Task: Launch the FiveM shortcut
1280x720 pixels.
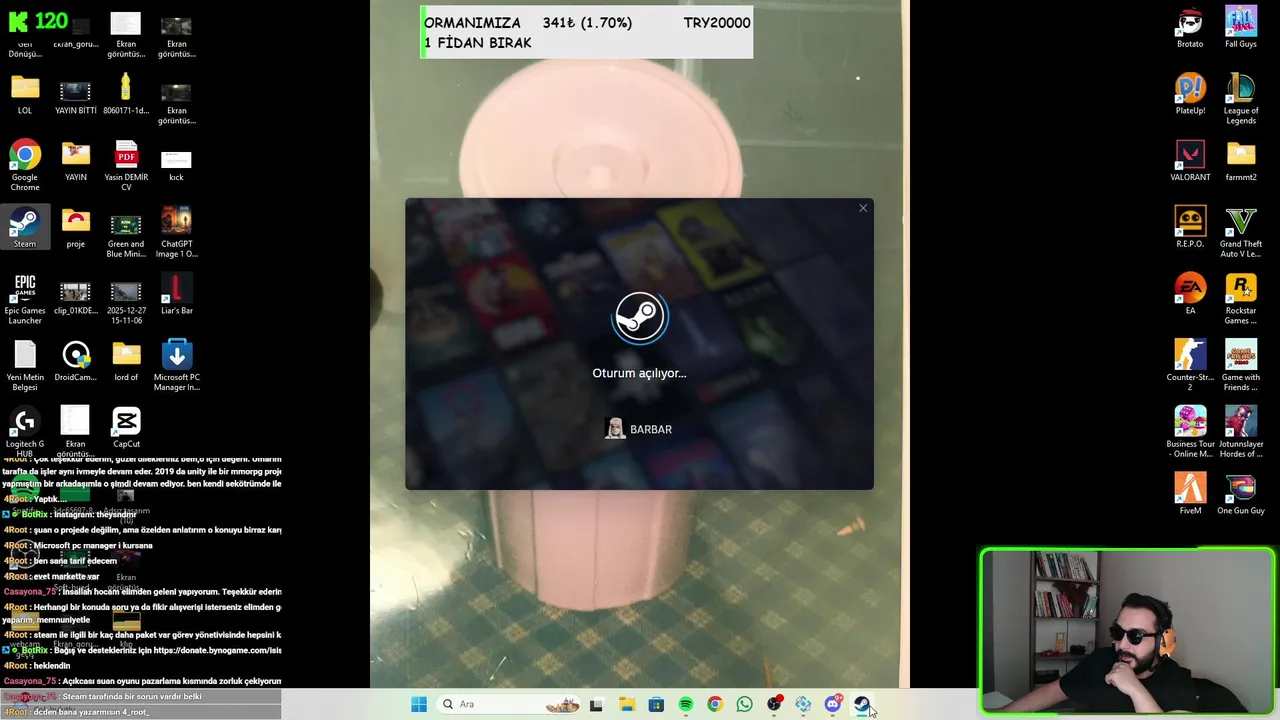Action: 1190,495
